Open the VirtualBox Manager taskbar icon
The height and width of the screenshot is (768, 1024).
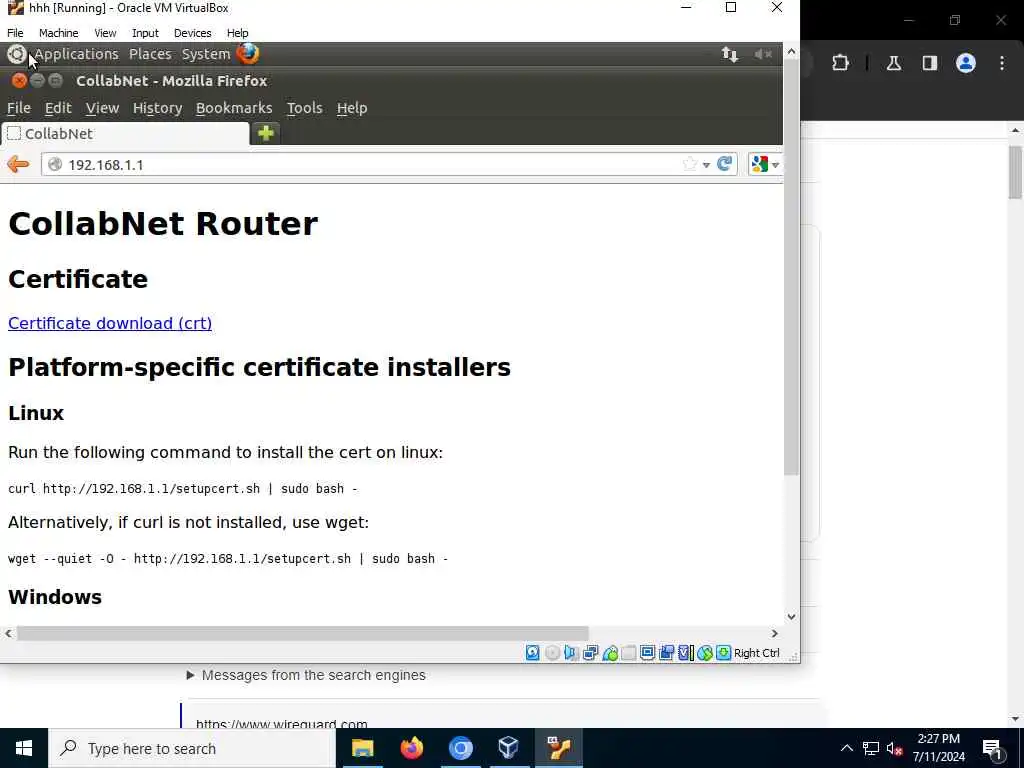(x=509, y=748)
